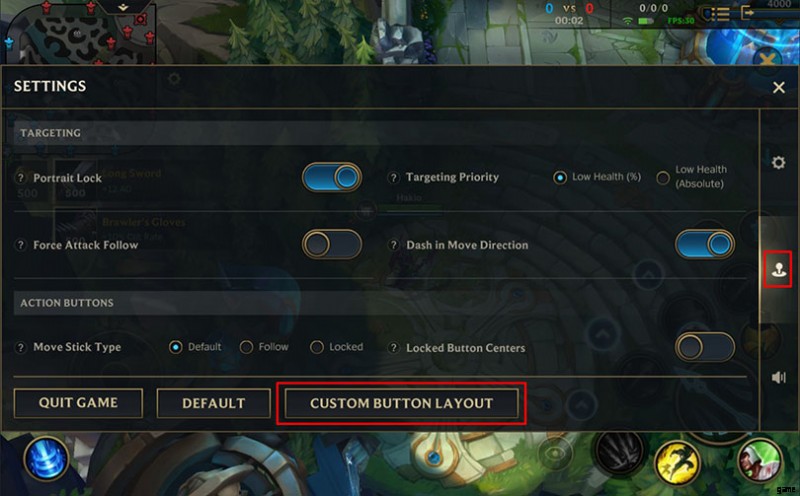Turn off the Portrait Lock switch

(x=332, y=177)
